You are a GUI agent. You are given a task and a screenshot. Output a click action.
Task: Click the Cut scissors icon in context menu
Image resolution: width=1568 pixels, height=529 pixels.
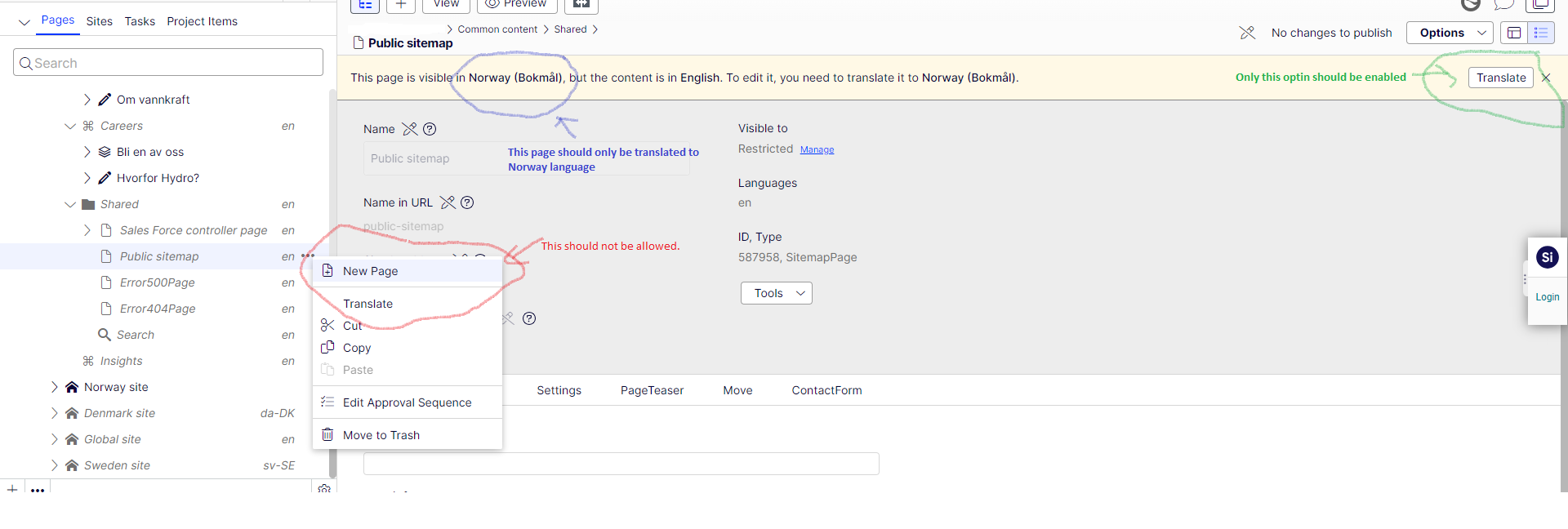click(x=327, y=326)
